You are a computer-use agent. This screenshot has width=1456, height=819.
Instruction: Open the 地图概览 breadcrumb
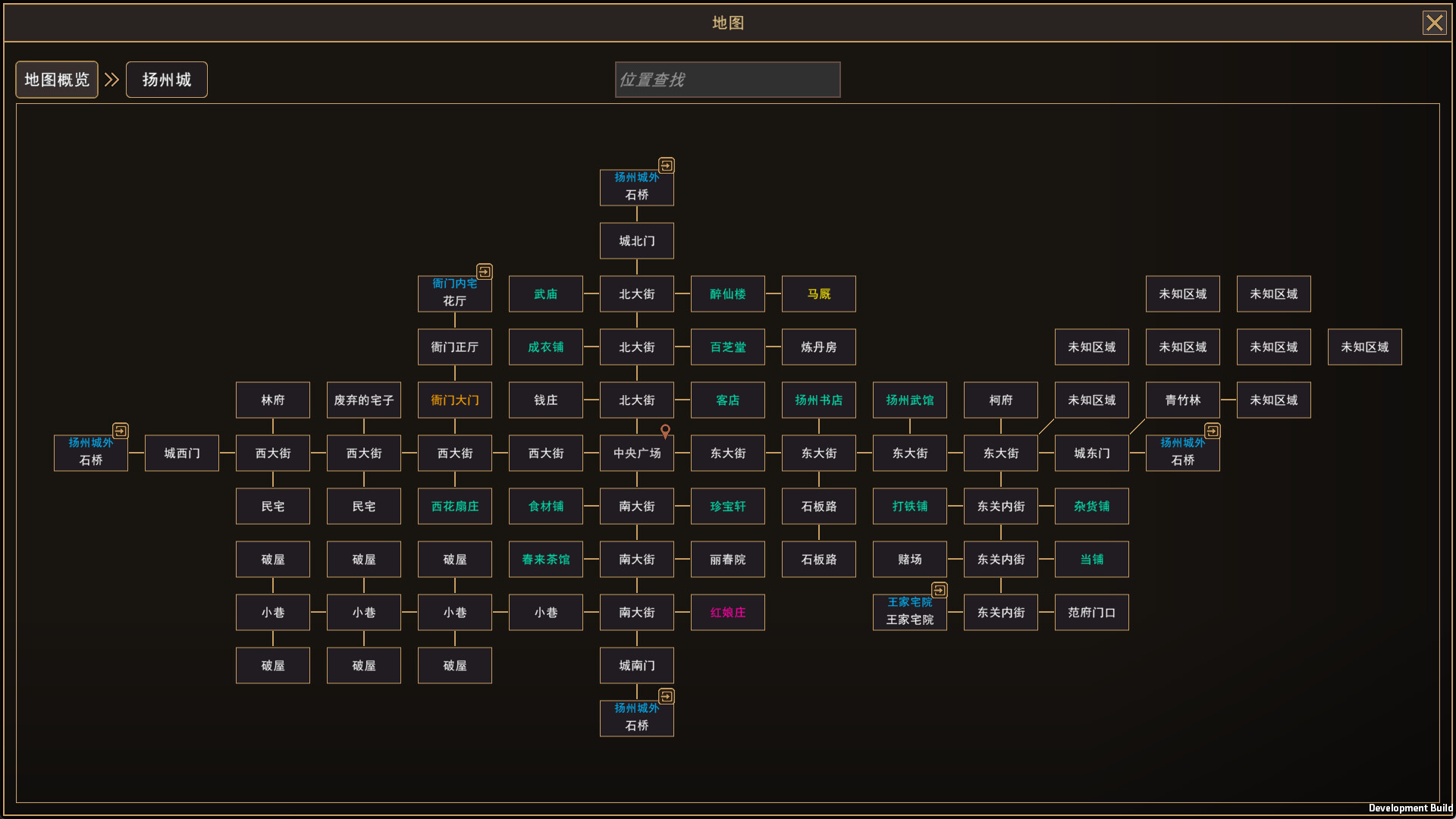(56, 79)
